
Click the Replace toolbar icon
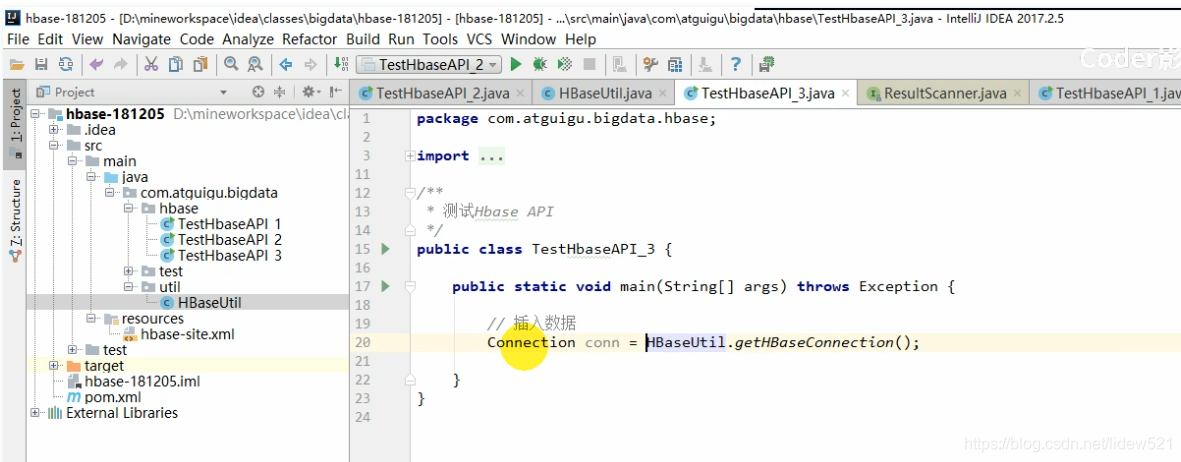tap(255, 65)
